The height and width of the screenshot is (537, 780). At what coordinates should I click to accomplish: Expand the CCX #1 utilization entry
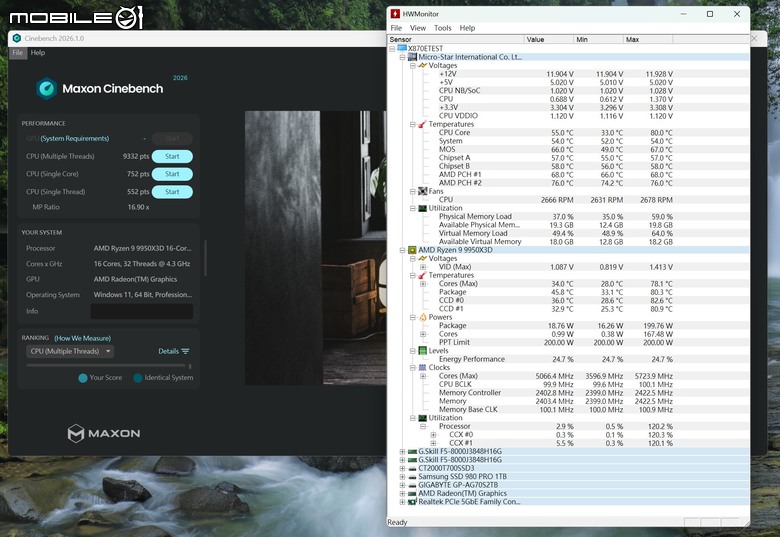point(433,443)
